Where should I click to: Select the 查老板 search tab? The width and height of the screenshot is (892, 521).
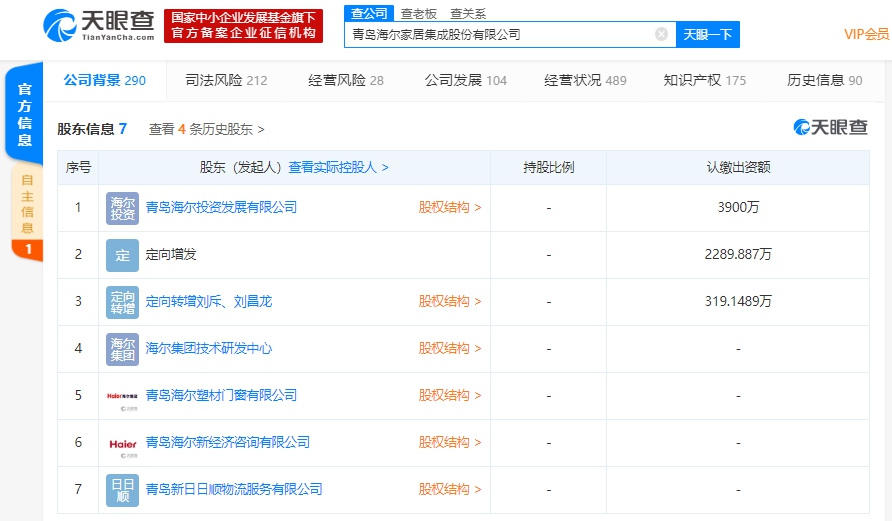[419, 13]
